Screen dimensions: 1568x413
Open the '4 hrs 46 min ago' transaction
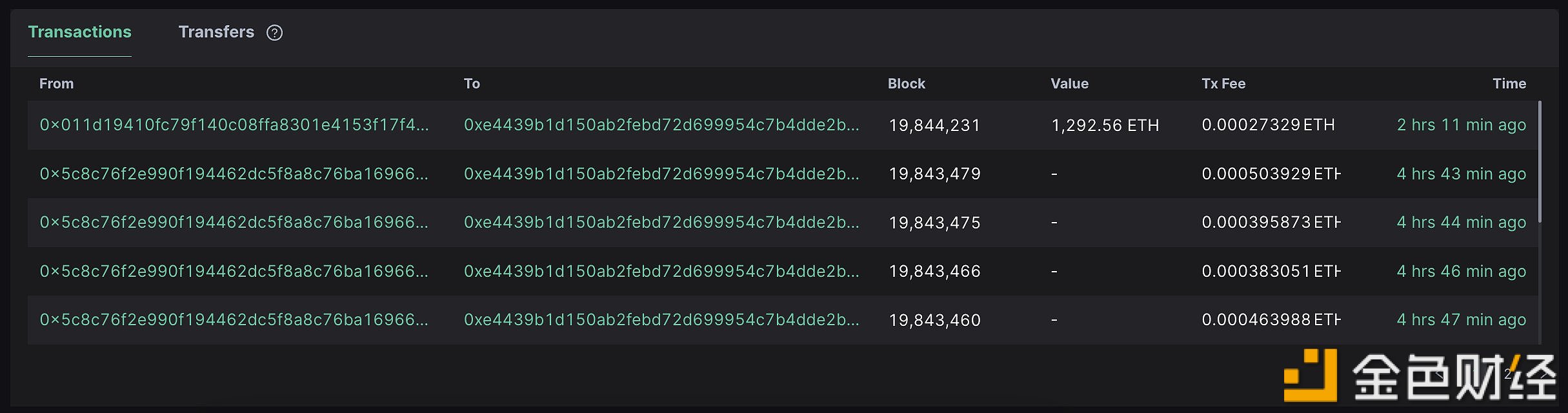tap(1462, 271)
